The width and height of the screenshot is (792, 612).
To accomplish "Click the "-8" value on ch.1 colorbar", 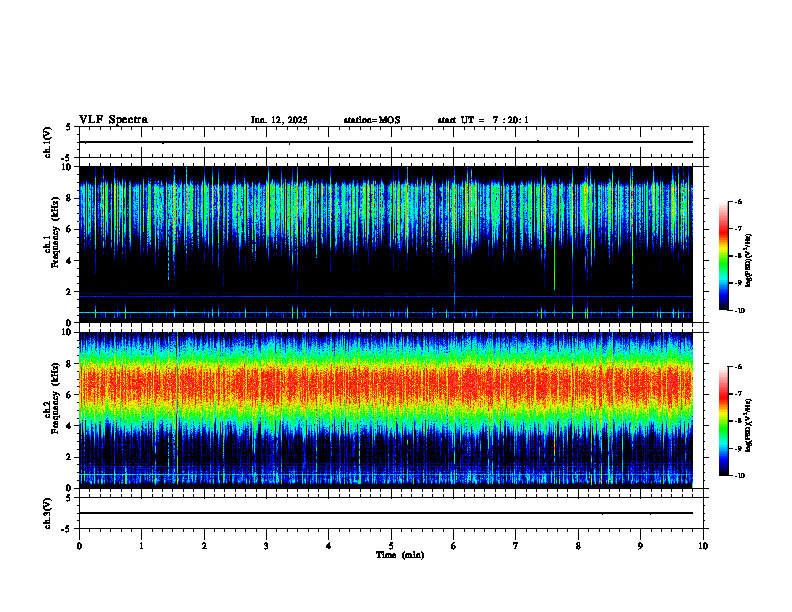I will [738, 256].
